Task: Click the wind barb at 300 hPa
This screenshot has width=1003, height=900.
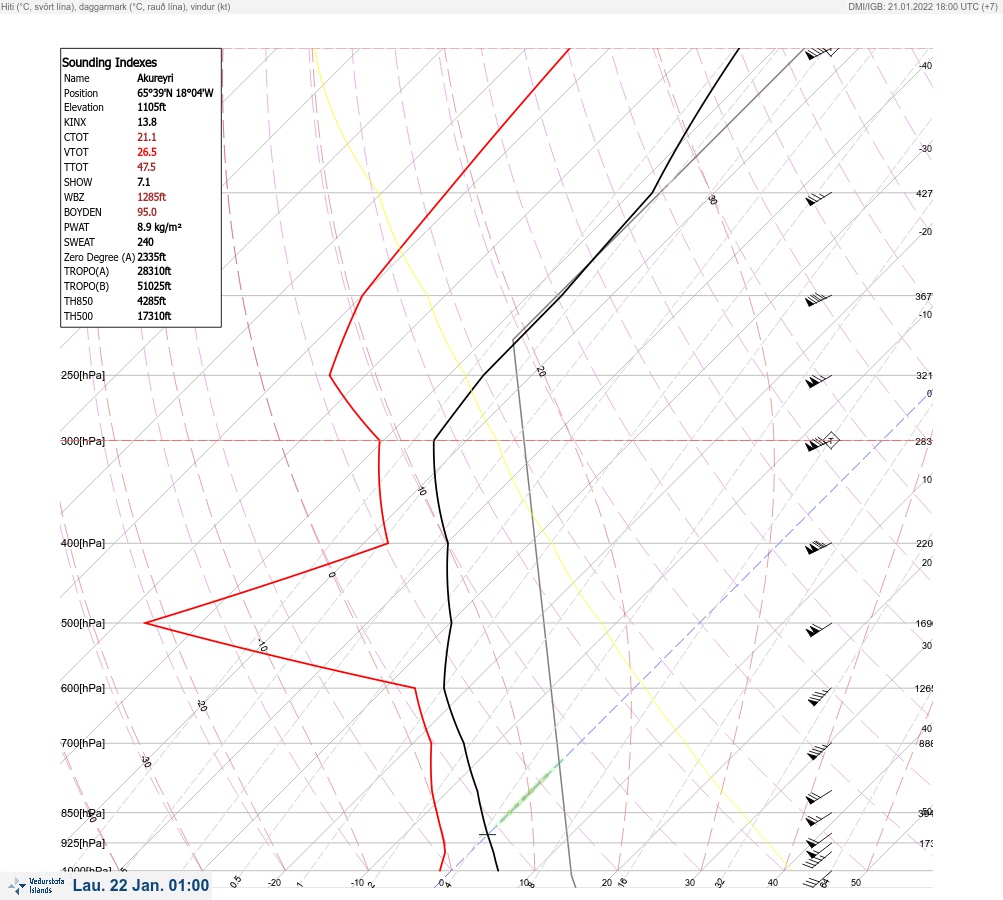Action: (821, 443)
